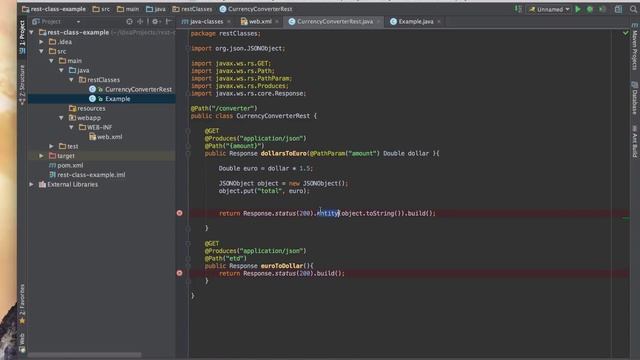
Task: Click CurrencyConverterRest breadcrumb in navigation bar
Action: coord(256,9)
